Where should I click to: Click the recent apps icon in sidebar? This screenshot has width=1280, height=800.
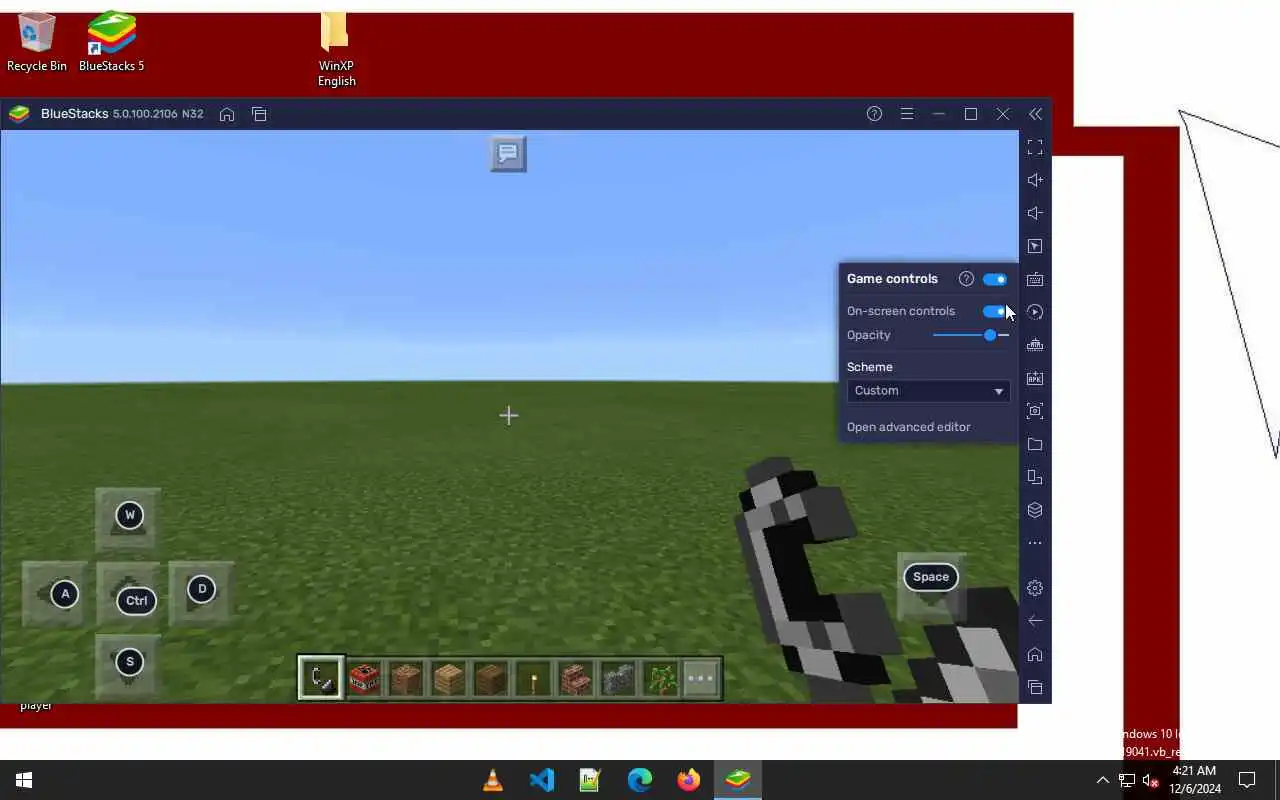(1035, 687)
